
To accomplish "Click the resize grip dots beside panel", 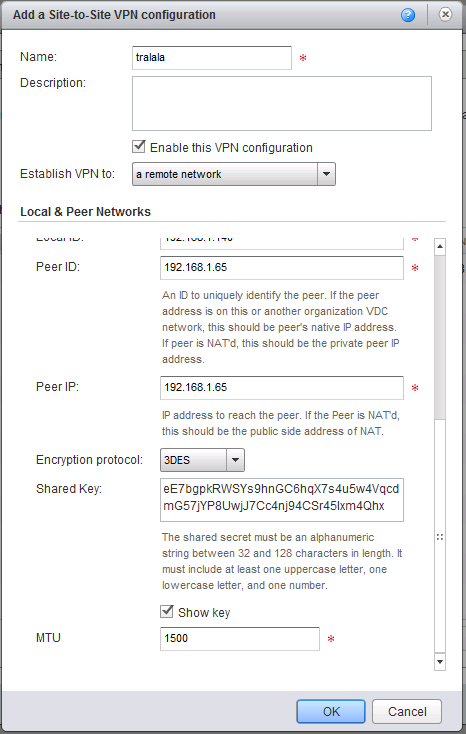I will pyautogui.click(x=440, y=537).
